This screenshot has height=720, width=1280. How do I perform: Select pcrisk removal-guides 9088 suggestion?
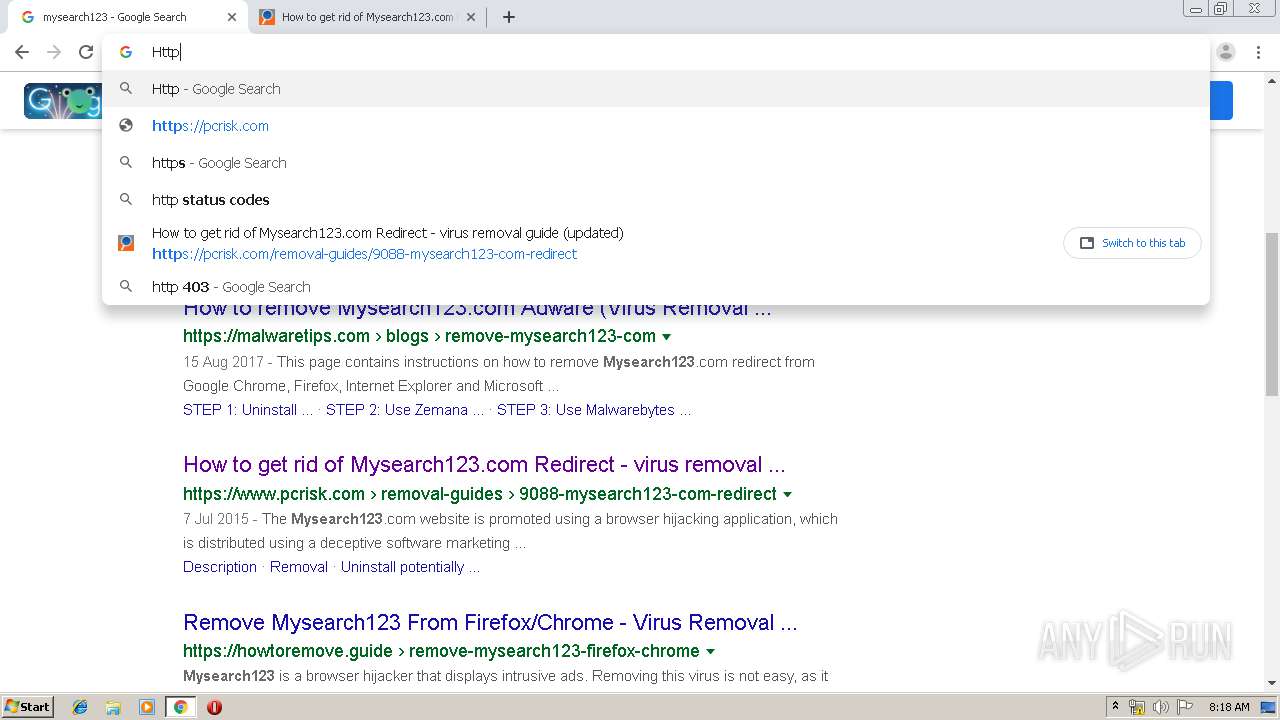[655, 243]
